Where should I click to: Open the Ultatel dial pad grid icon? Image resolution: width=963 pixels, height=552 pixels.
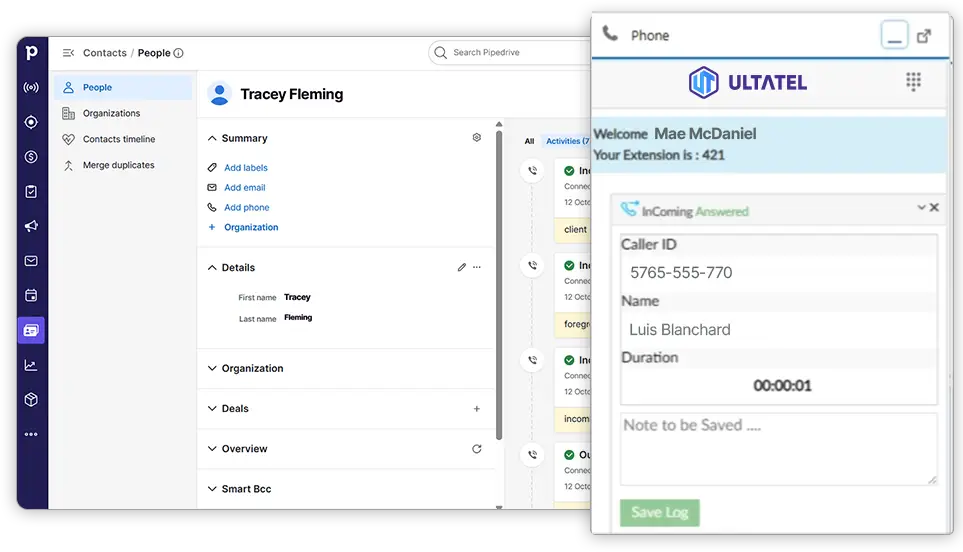(x=913, y=82)
